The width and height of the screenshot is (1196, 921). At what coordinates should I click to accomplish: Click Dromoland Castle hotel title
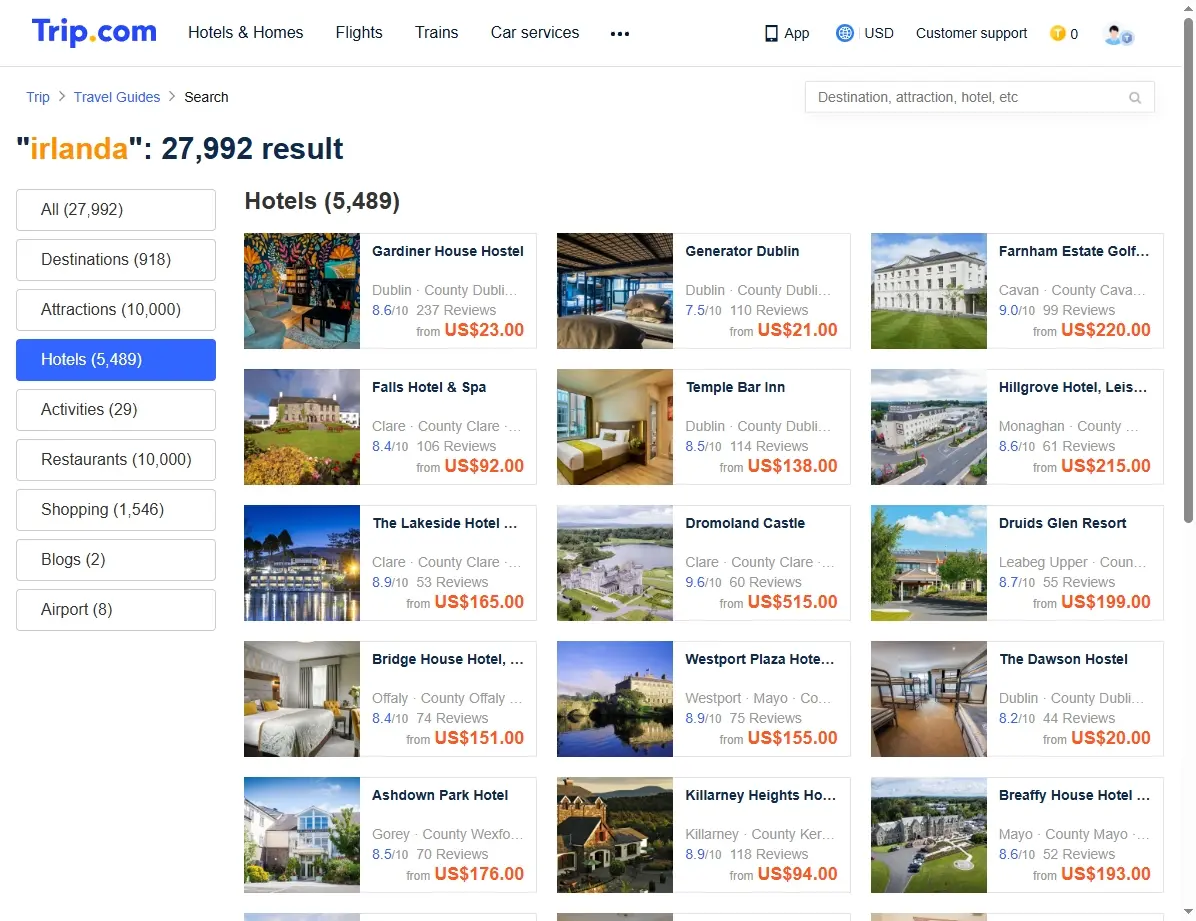coord(745,523)
